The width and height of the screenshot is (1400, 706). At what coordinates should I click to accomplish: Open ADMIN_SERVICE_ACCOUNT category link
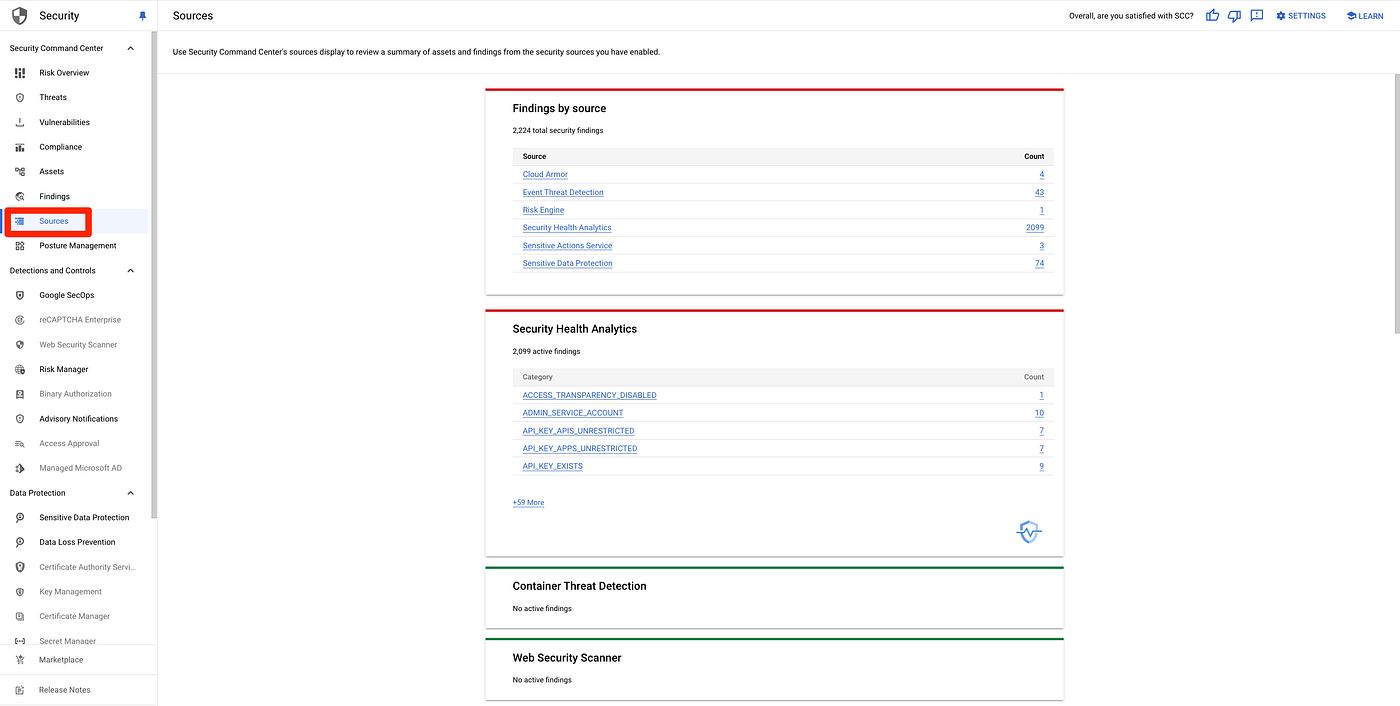[x=573, y=413]
